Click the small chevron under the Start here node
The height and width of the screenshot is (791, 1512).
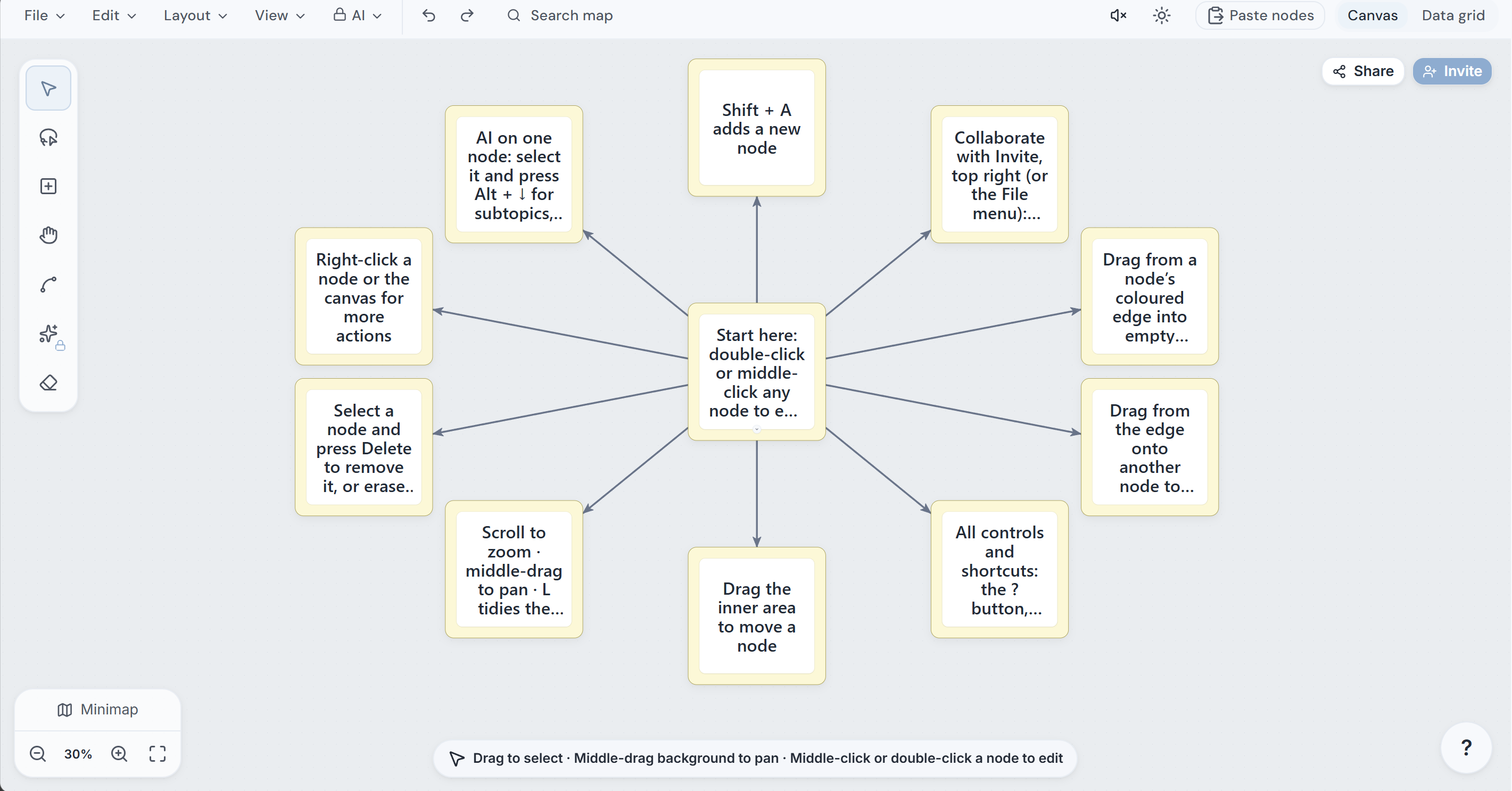click(757, 429)
